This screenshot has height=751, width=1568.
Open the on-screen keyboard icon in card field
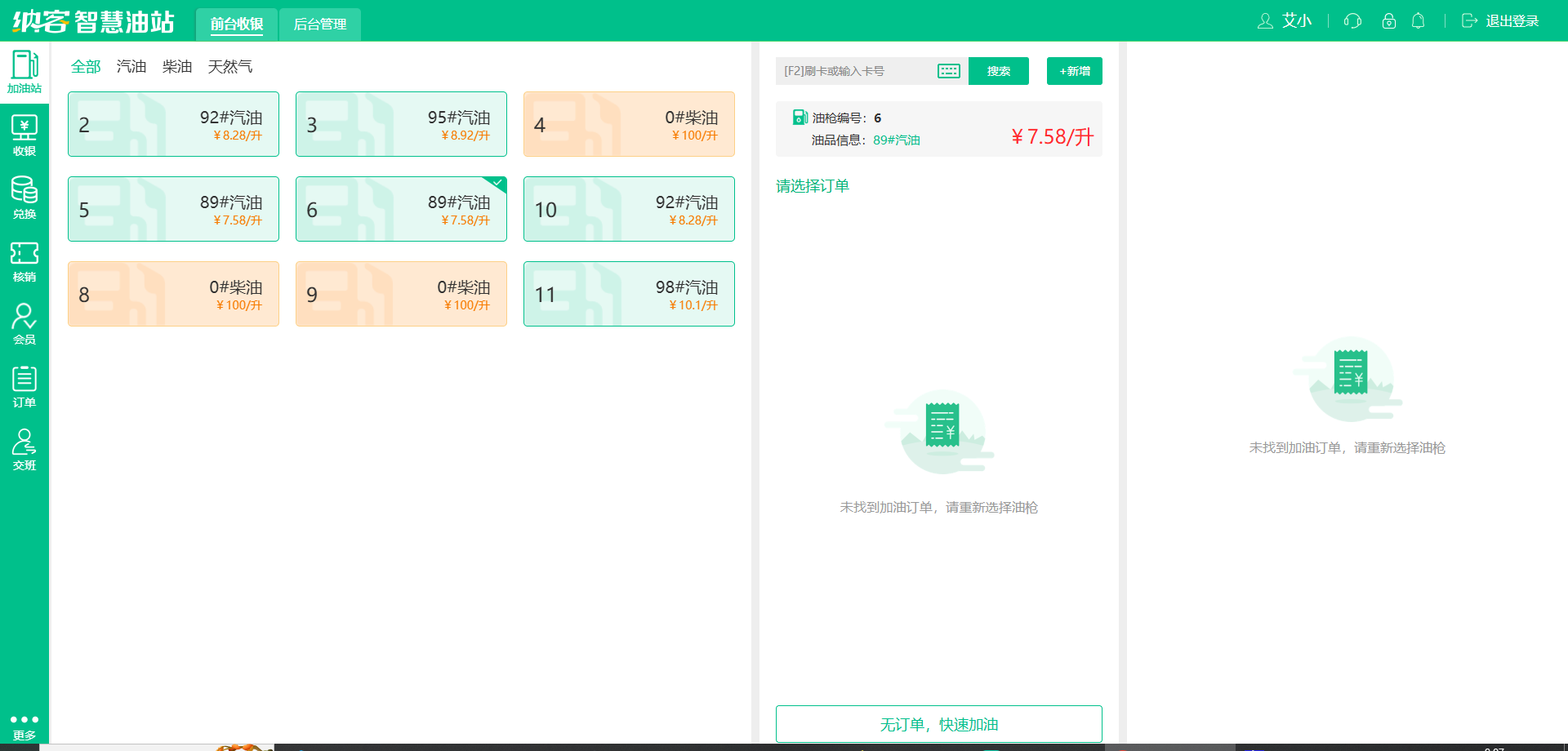[x=948, y=71]
